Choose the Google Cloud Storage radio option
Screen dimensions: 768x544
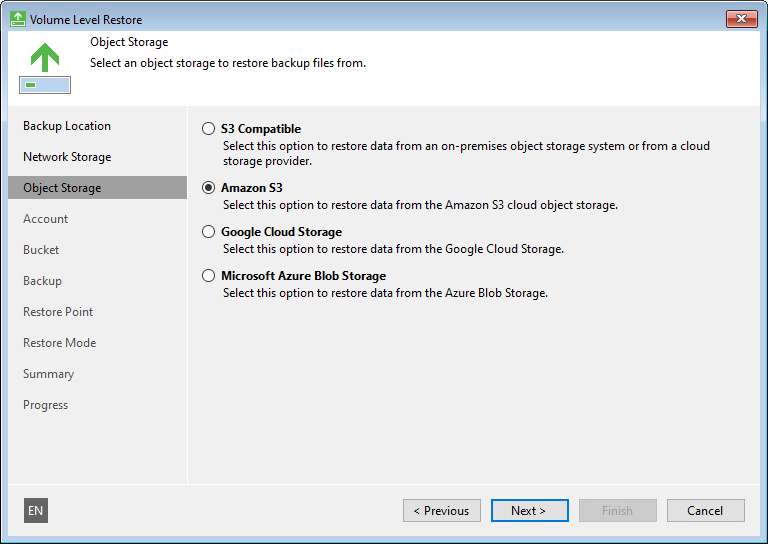(209, 232)
